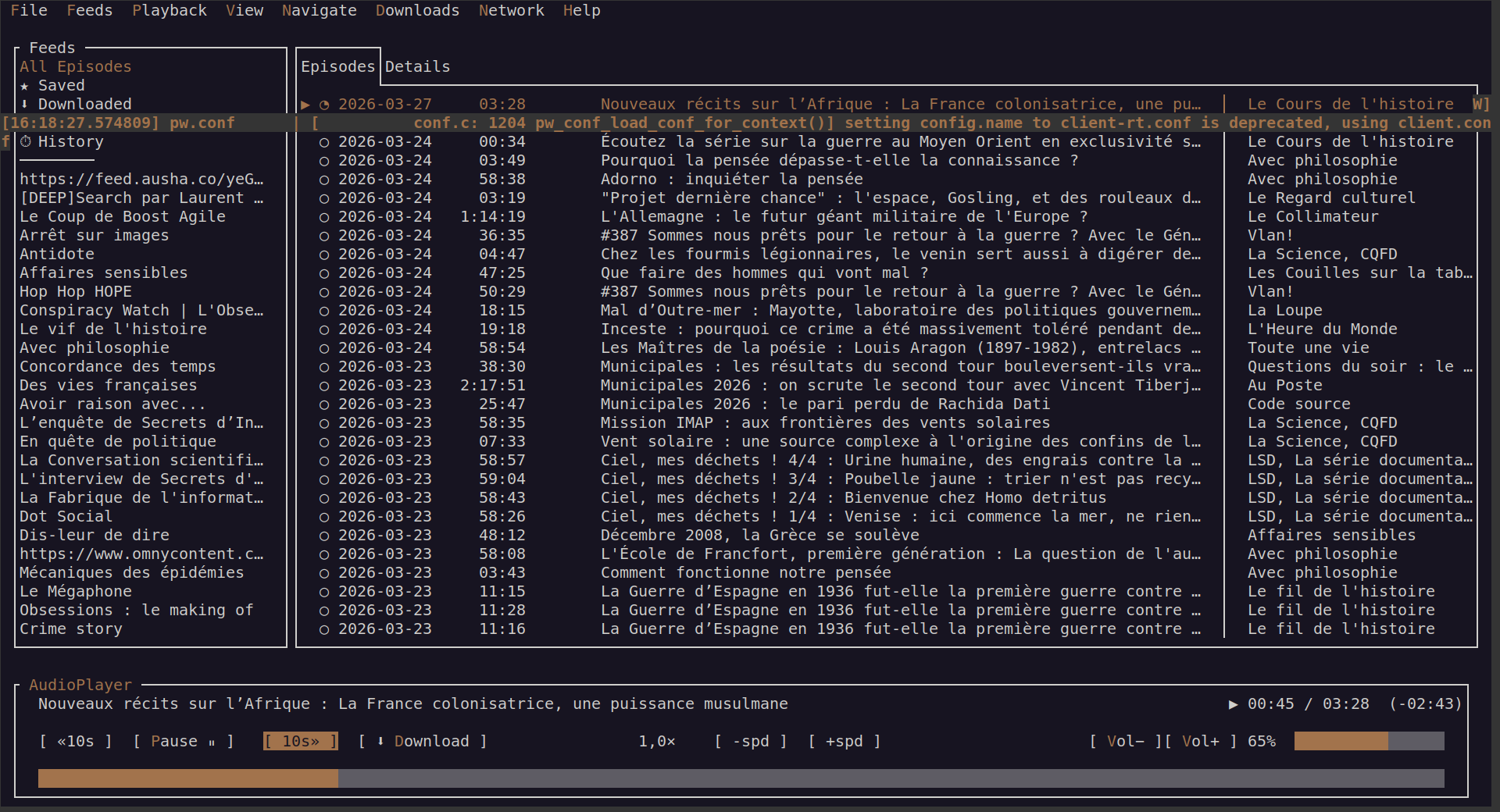
Task: Click the play arrow icon on the first episode row
Action: pos(305,105)
